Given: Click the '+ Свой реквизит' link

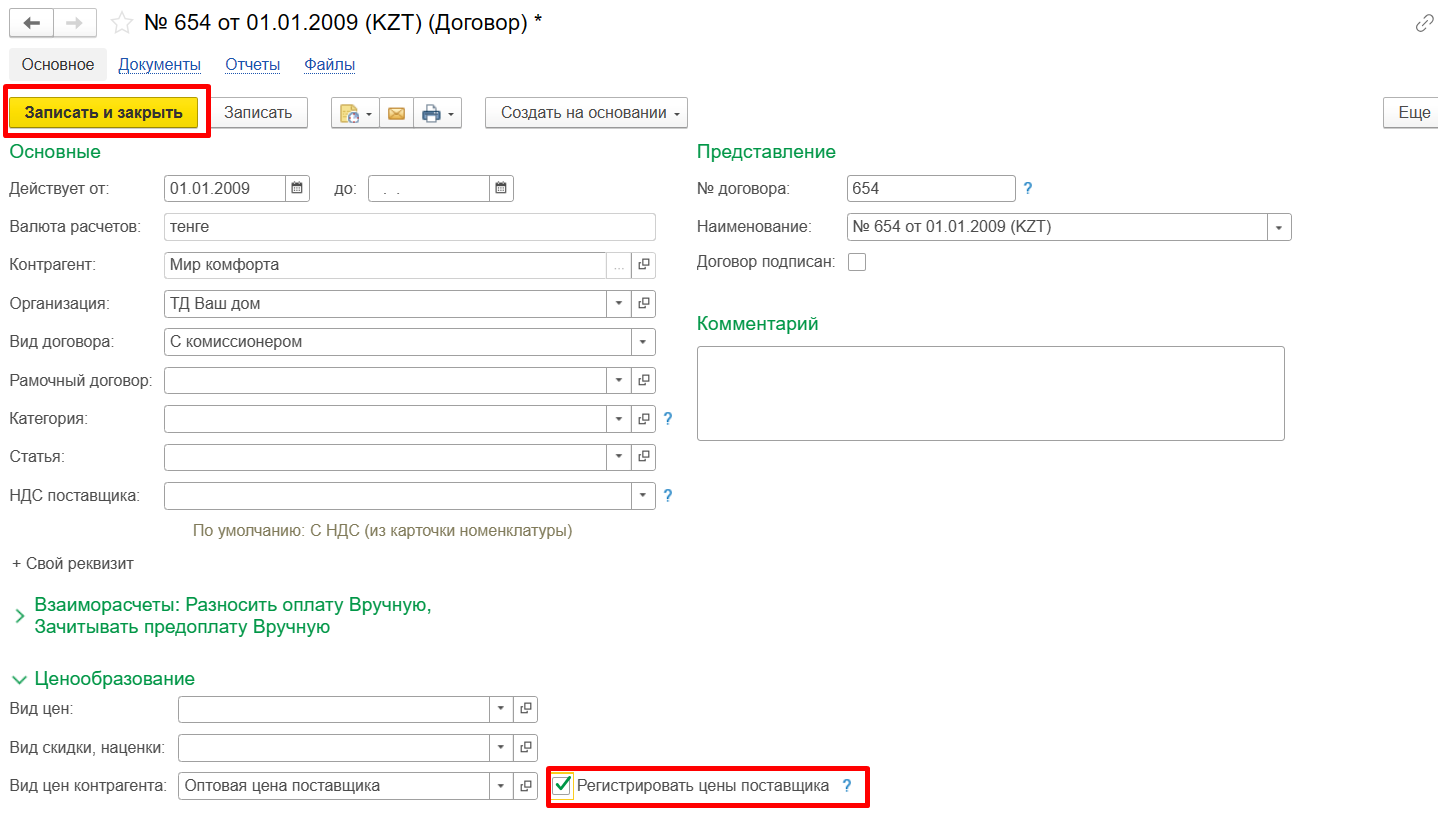Looking at the screenshot, I should (x=73, y=564).
